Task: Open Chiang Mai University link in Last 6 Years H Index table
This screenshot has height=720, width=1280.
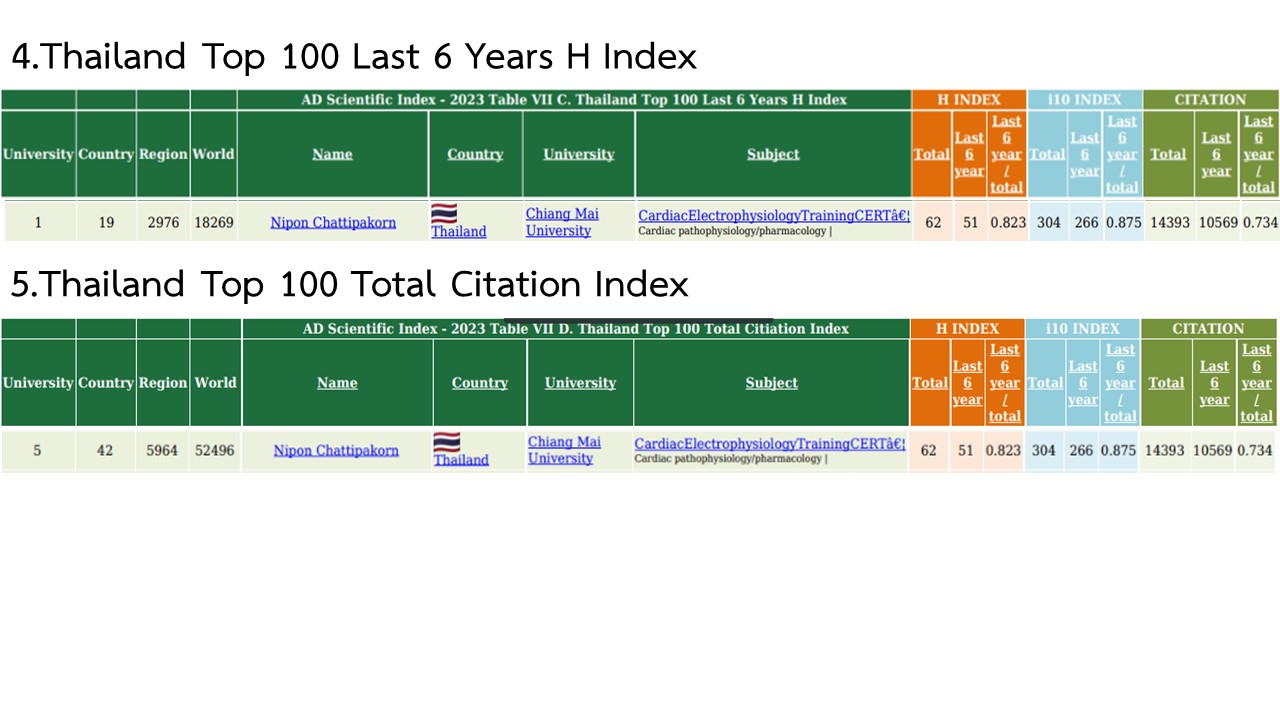Action: tap(562, 222)
